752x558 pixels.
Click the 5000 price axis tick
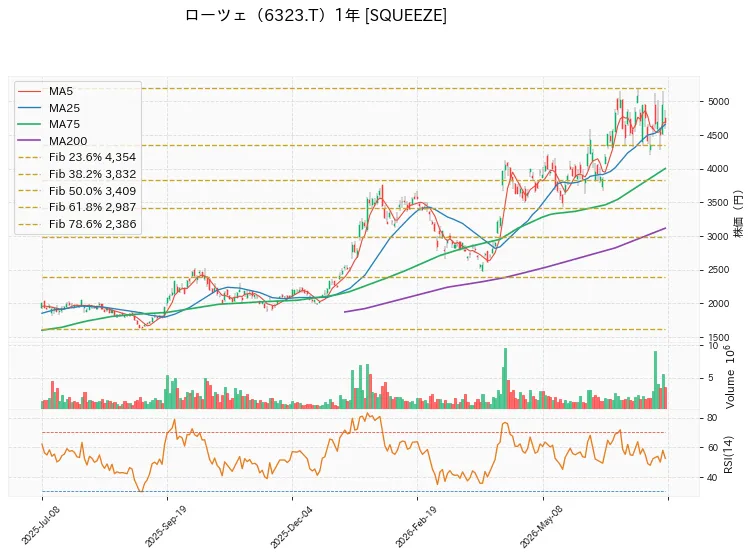pos(718,102)
